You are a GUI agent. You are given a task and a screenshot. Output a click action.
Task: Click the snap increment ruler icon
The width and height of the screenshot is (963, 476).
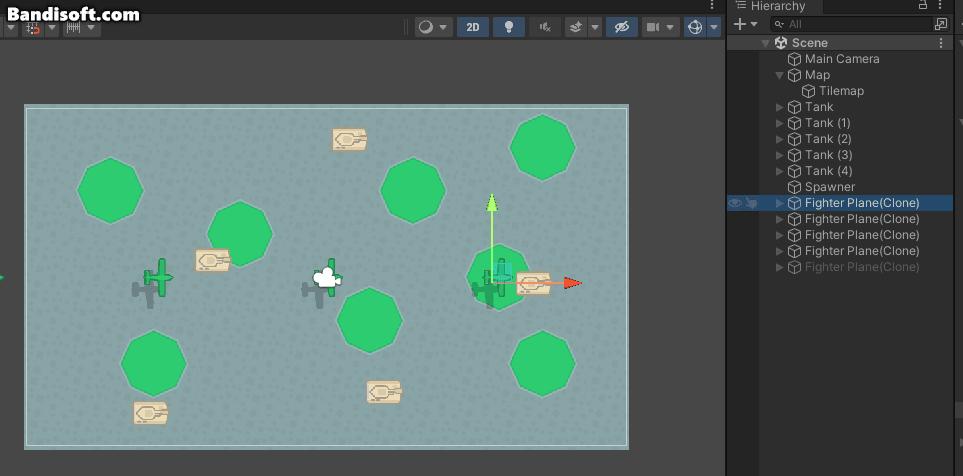[74, 28]
